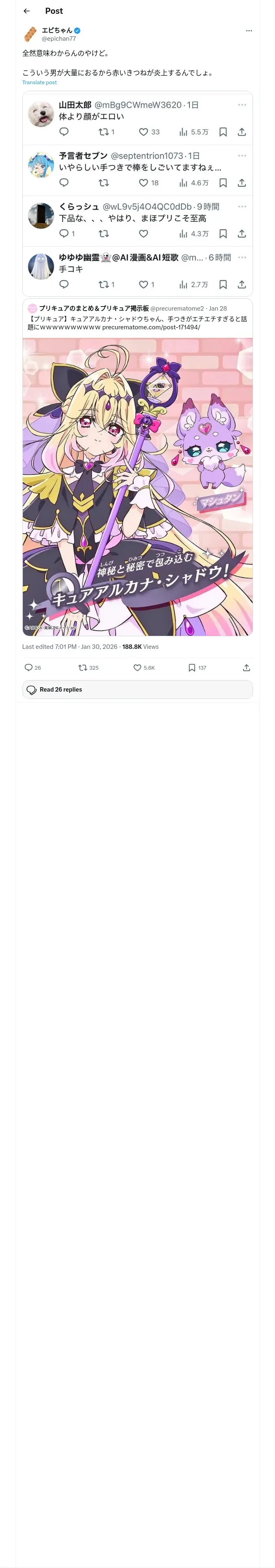Bookmark the post with 137 bookmarks
Screen dimensions: 275x1568
pyautogui.click(x=197, y=668)
